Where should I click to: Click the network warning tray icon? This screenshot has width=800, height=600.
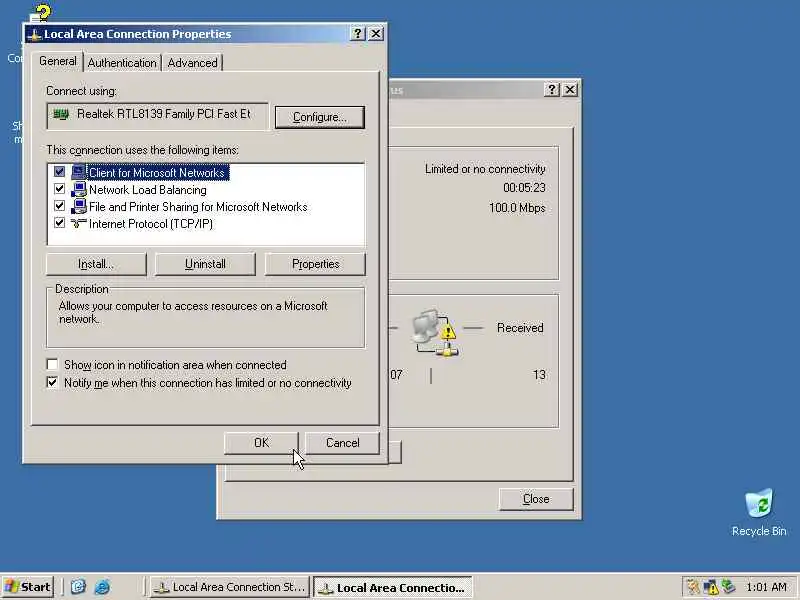(x=711, y=587)
